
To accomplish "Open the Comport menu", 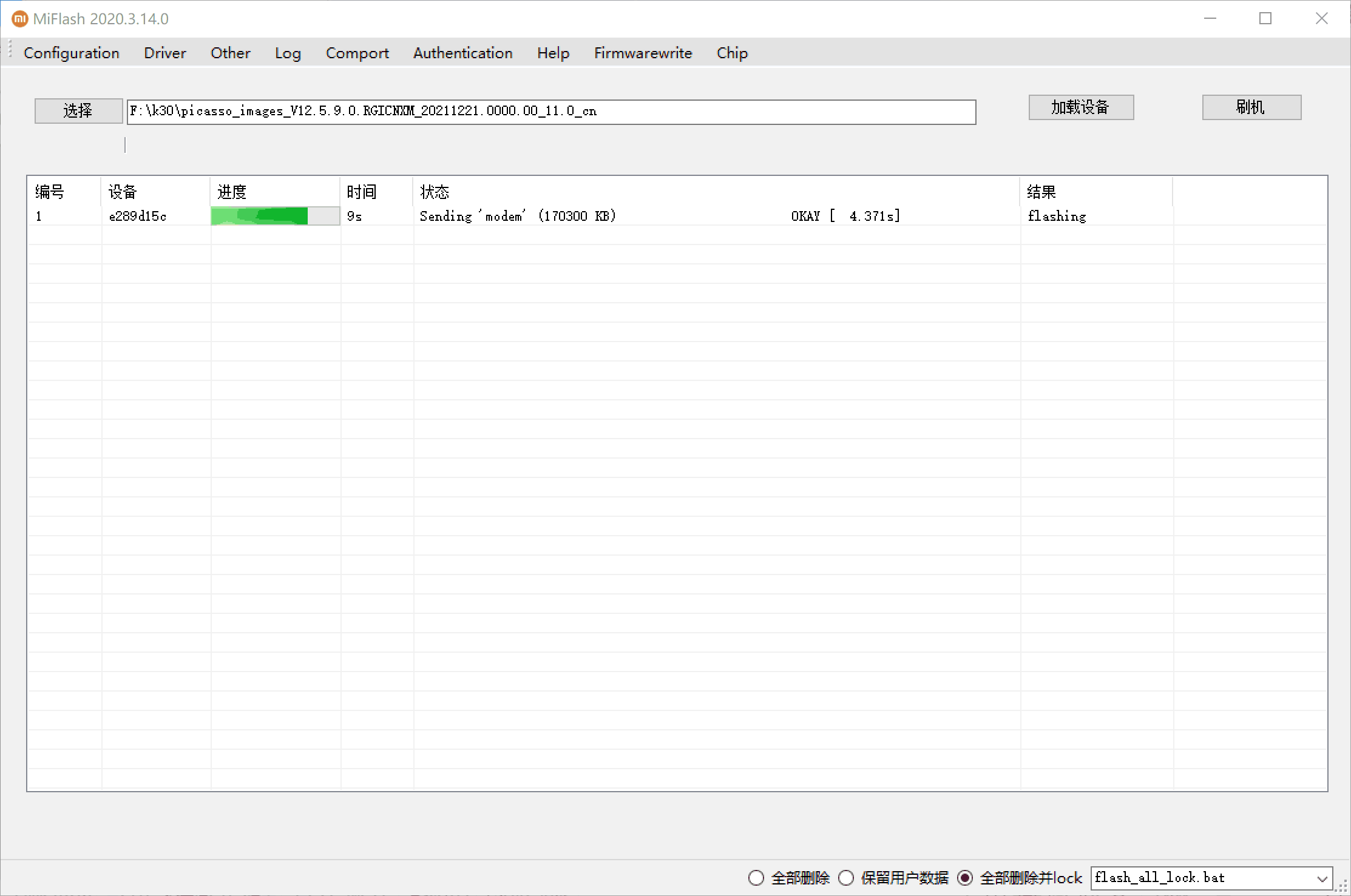I will 357,53.
